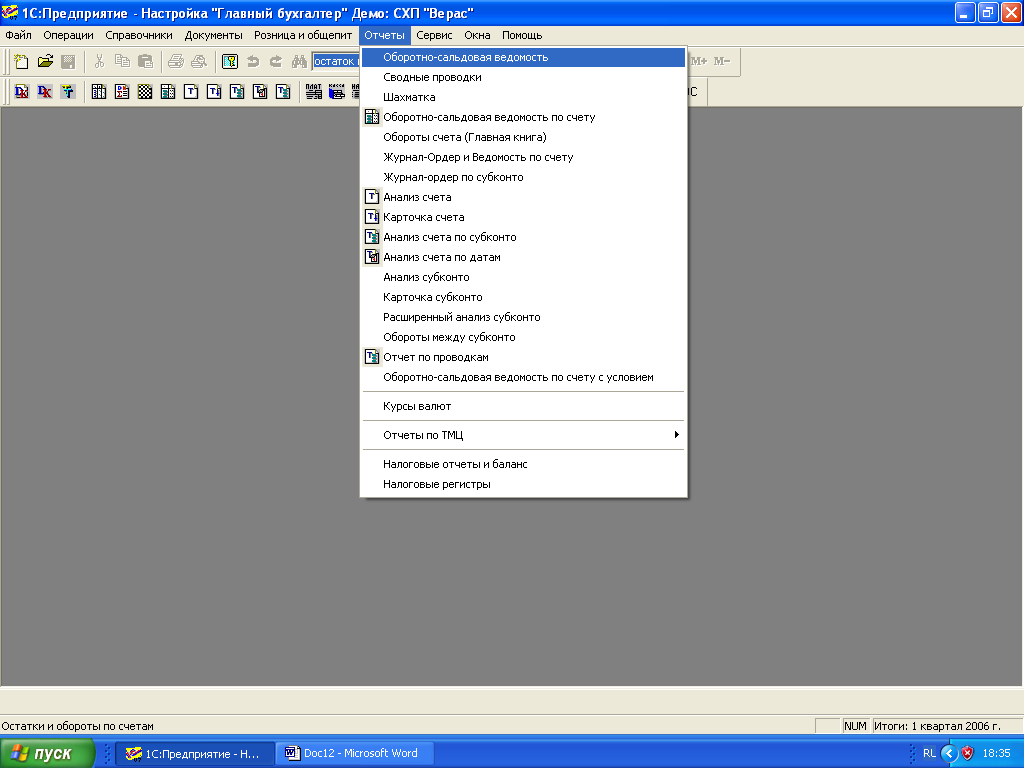This screenshot has height=768, width=1024.
Task: Select Оборотно-сальдовая ведомость по счету с условием
Action: [x=523, y=377]
